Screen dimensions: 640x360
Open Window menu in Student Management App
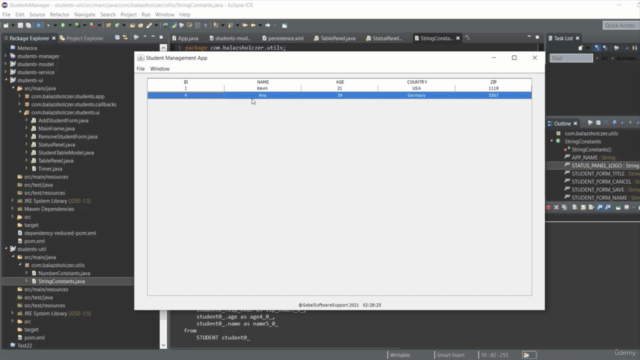tap(160, 69)
